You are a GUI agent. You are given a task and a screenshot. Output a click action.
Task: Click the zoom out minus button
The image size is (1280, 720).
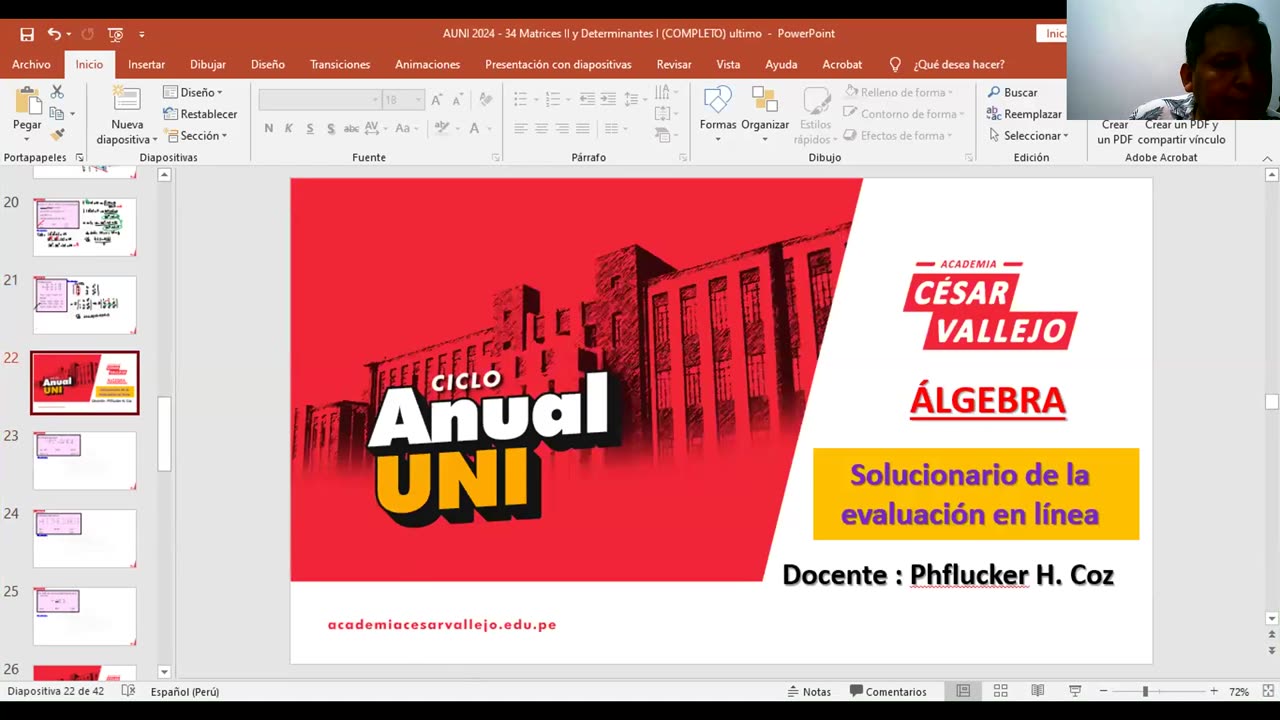pos(1103,691)
